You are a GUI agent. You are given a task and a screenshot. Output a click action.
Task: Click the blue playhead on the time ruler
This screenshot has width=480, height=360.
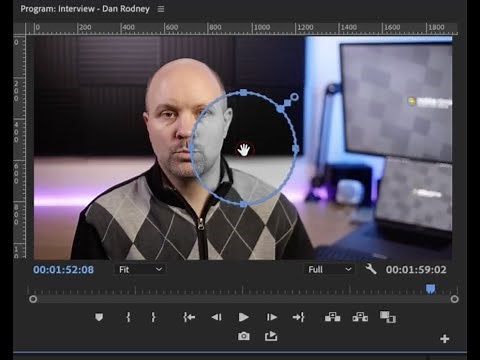430,289
